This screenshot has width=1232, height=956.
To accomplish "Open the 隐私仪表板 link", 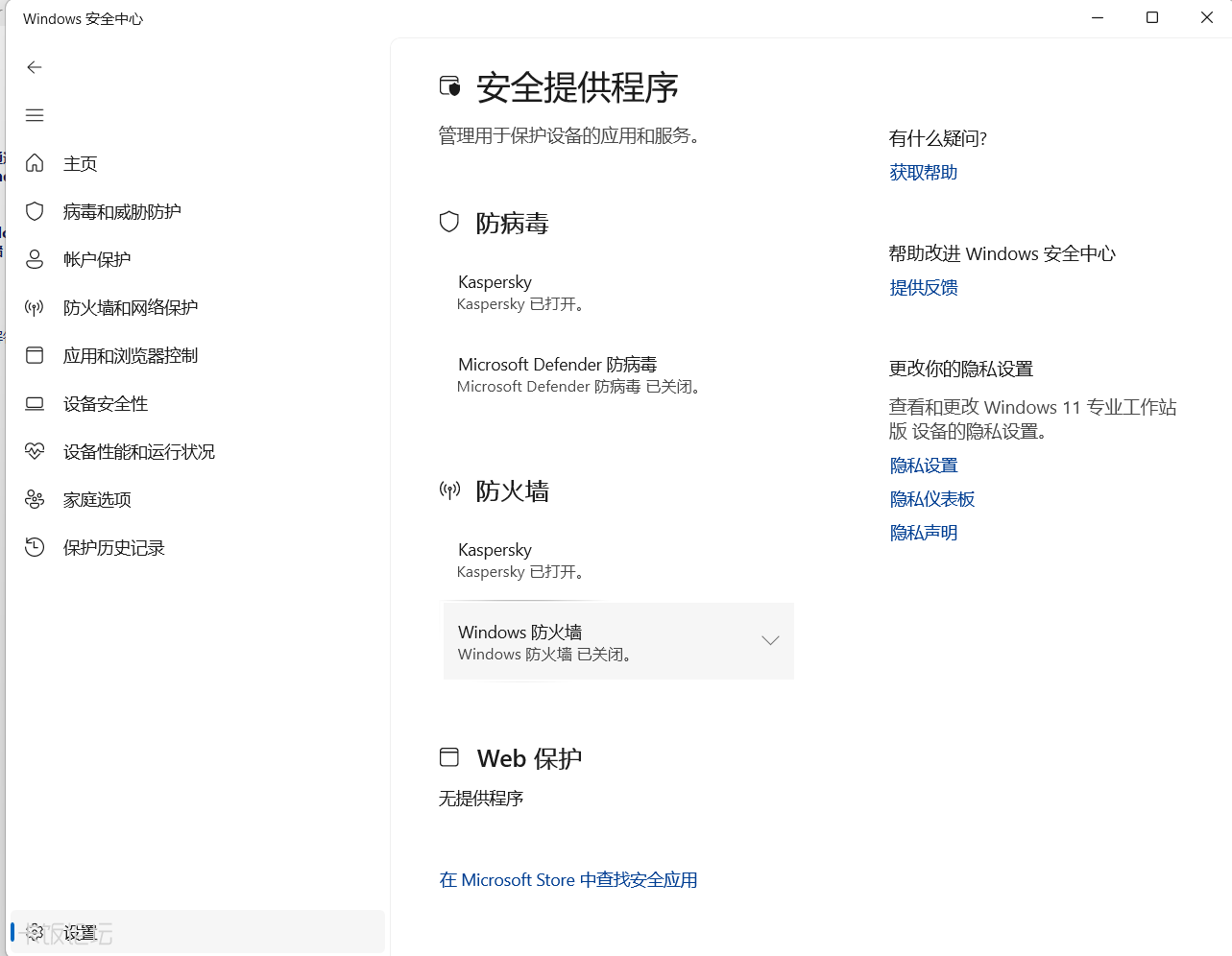I will (x=932, y=499).
